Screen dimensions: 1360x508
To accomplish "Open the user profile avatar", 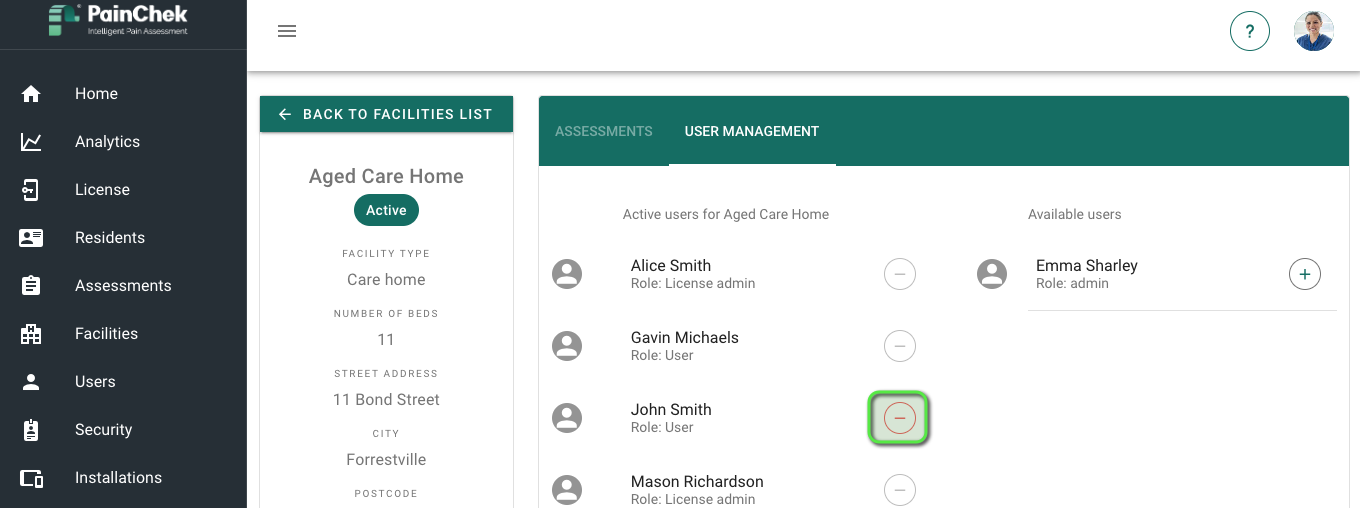I will point(1314,31).
